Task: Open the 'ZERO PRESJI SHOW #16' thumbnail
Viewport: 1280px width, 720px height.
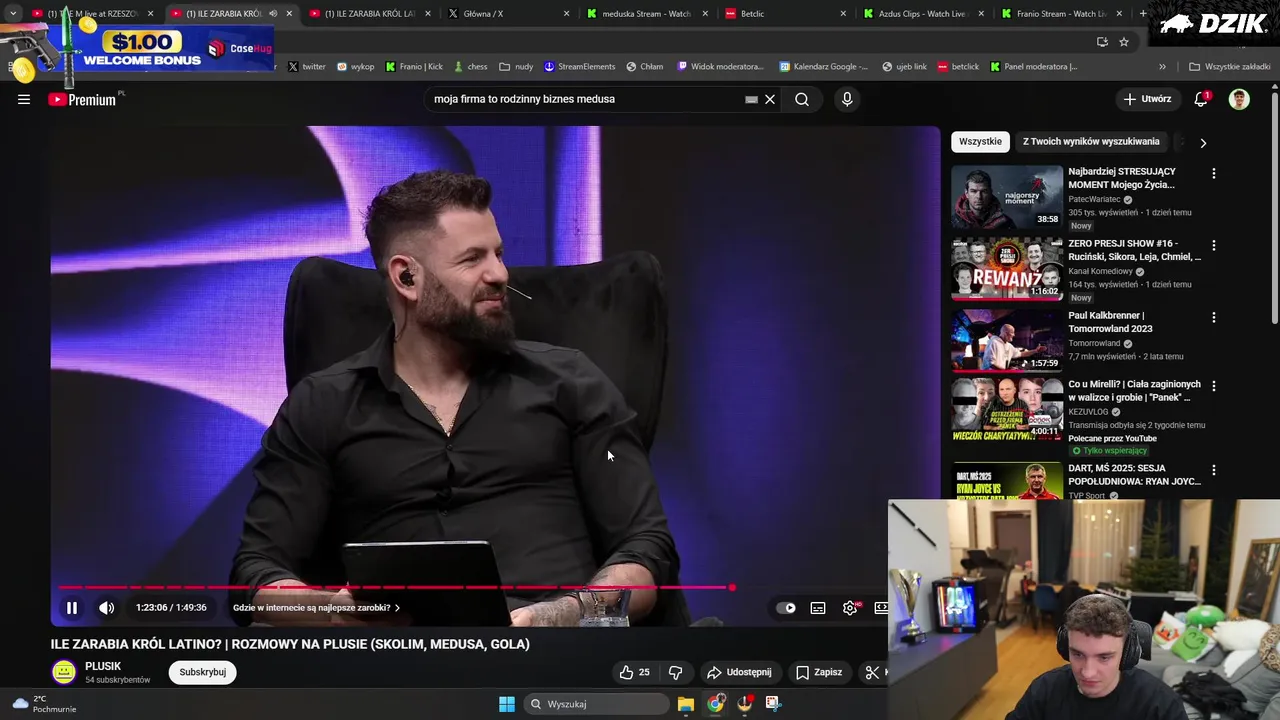Action: point(1007,269)
